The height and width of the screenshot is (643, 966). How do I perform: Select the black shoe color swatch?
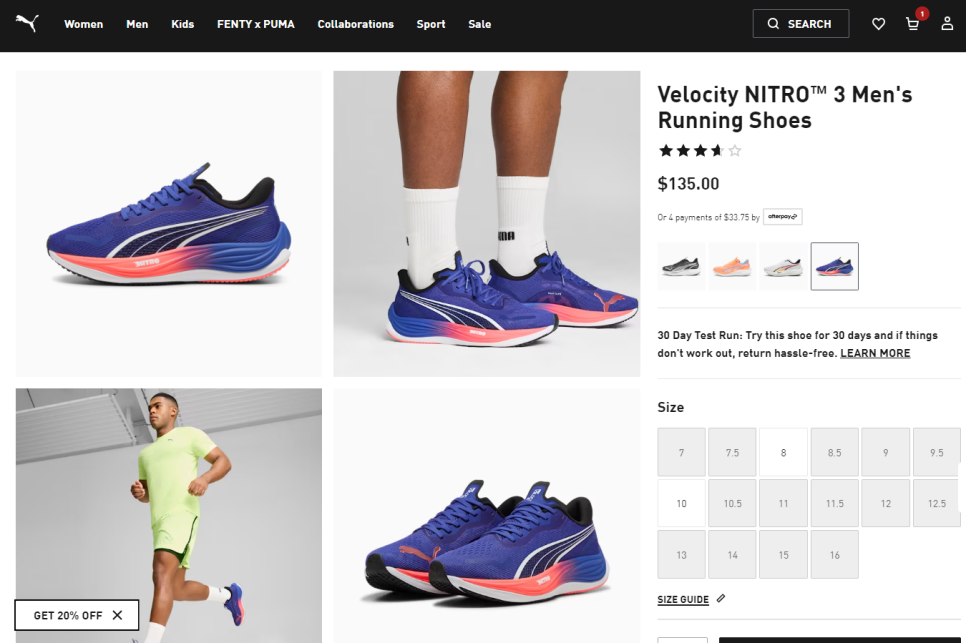[x=681, y=266]
